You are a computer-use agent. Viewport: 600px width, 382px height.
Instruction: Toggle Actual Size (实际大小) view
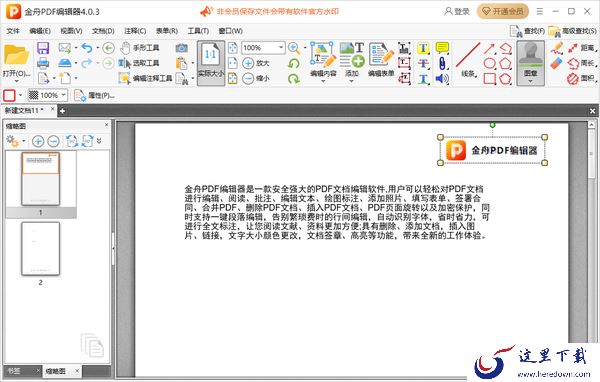pyautogui.click(x=210, y=62)
